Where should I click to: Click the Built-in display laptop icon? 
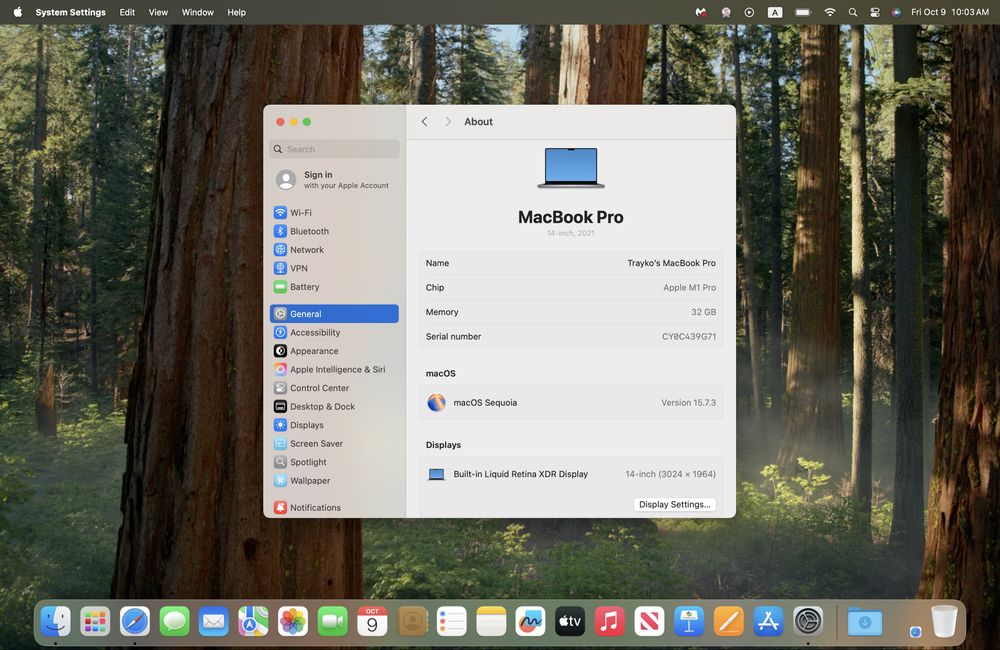pyautogui.click(x=436, y=474)
